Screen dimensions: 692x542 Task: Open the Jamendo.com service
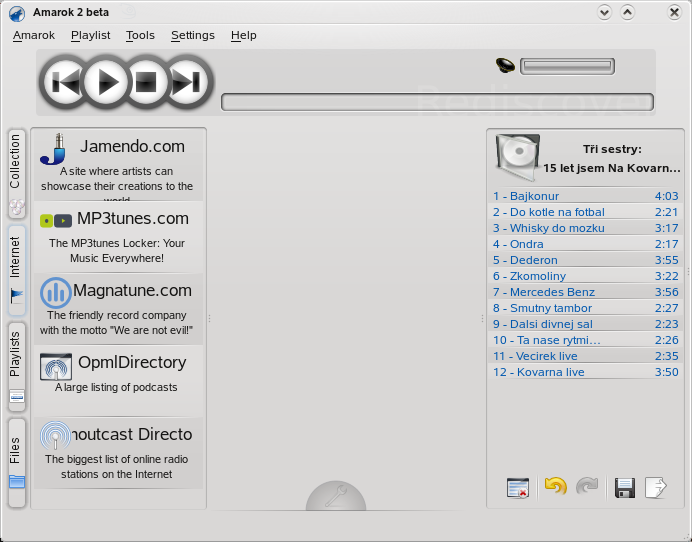pos(118,164)
